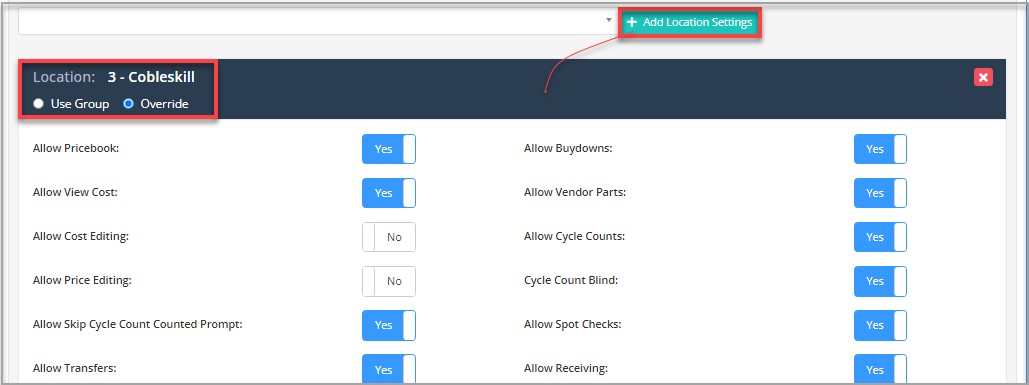Click the 'Location:' header label
Viewport: 1029px width, 385px height.
(64, 77)
